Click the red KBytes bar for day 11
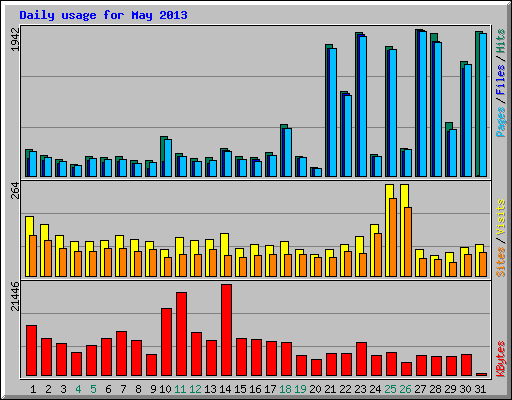Image resolution: width=512 pixels, height=400 pixels. (181, 334)
